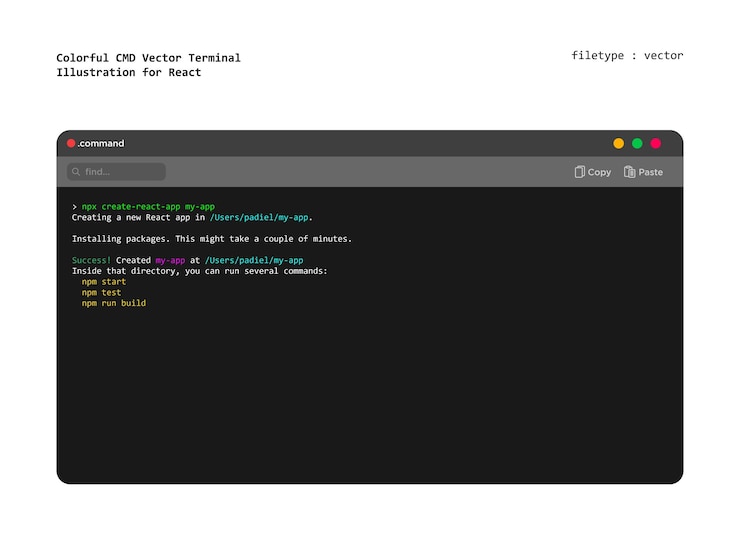740x540 pixels.
Task: Click 'Creating a new React app in' text
Action: click(138, 218)
